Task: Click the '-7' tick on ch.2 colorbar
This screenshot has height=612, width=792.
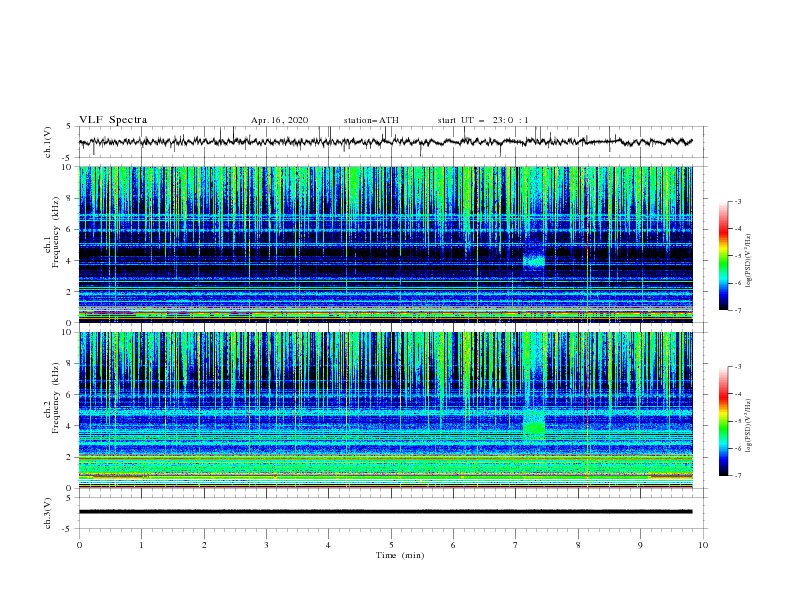Action: pos(737,475)
